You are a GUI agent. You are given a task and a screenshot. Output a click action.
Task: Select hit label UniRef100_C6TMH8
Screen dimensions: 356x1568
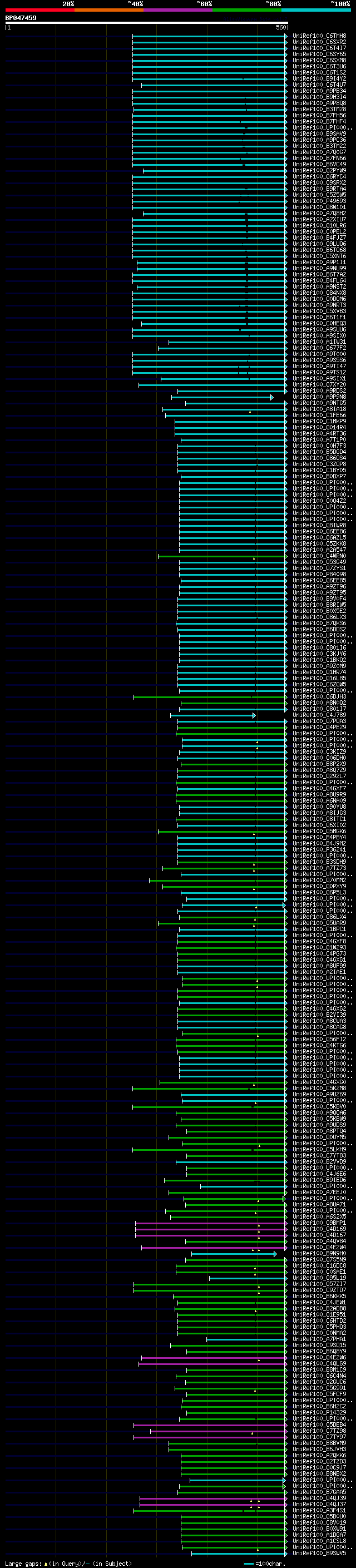pyautogui.click(x=319, y=36)
